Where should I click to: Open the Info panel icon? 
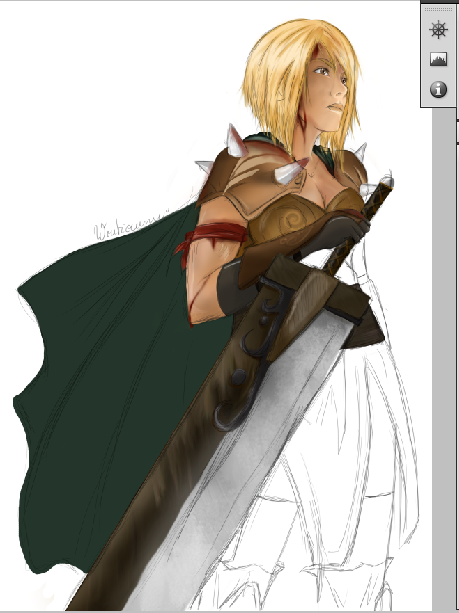(438, 90)
